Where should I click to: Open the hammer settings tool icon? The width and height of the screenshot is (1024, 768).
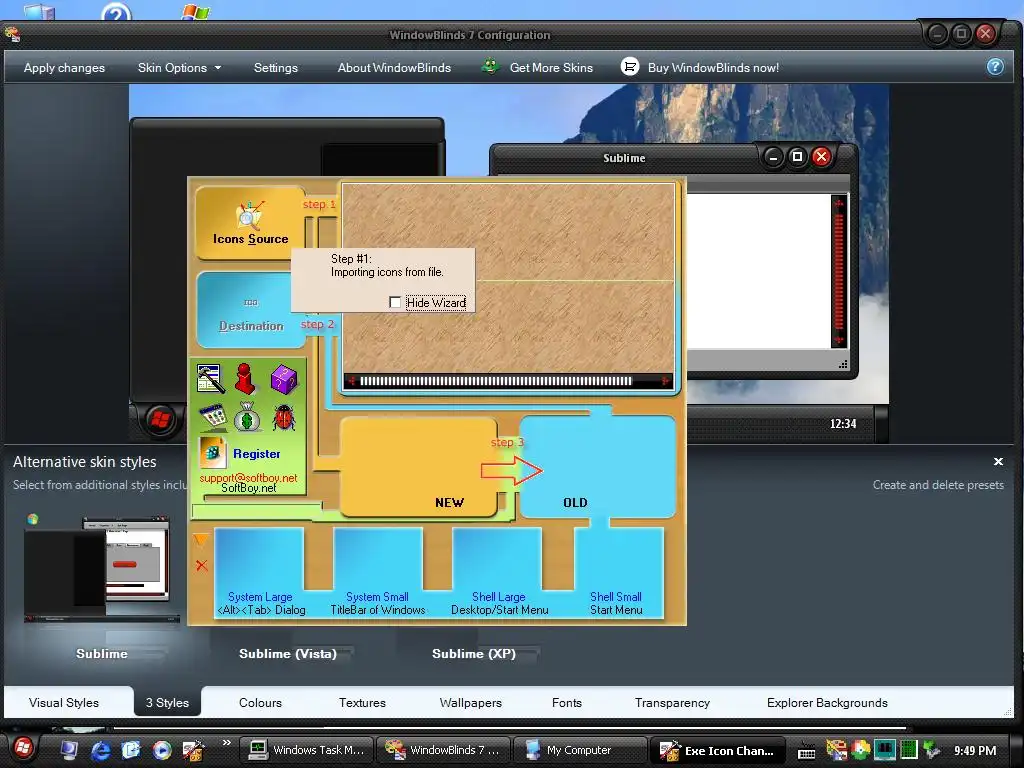tap(211, 379)
